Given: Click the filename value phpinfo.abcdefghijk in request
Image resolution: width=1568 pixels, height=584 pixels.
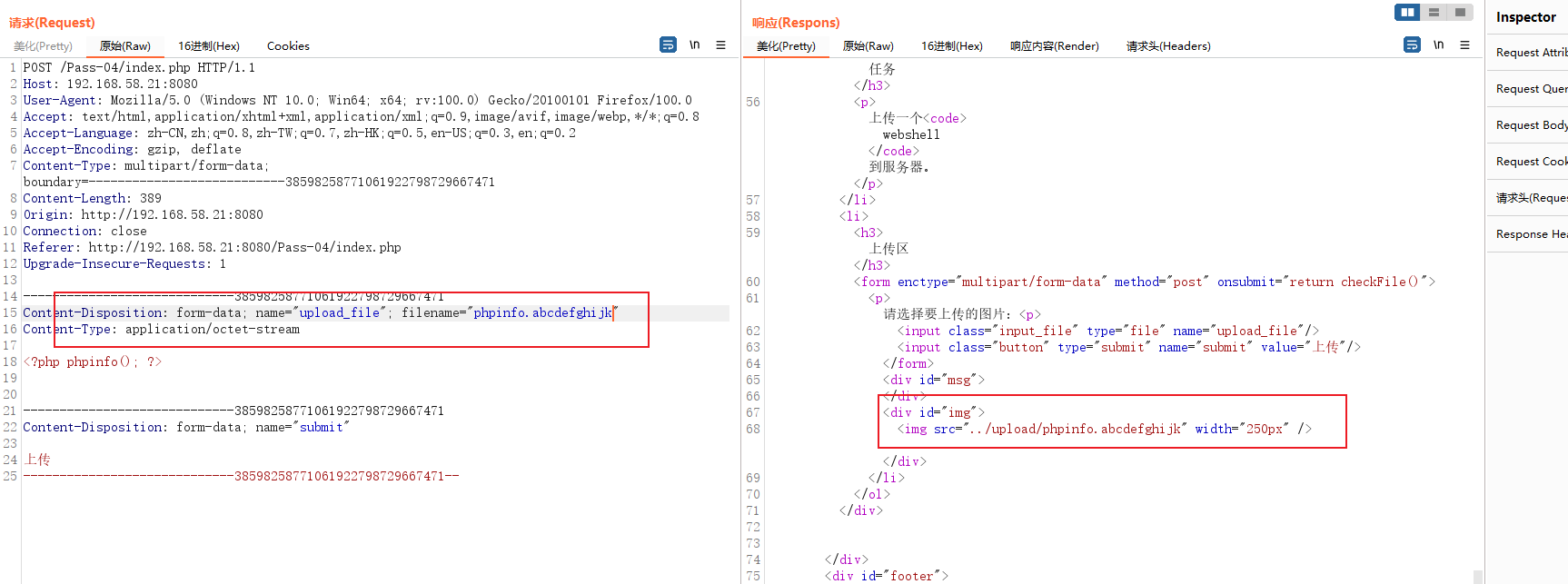Looking at the screenshot, I should 542,313.
